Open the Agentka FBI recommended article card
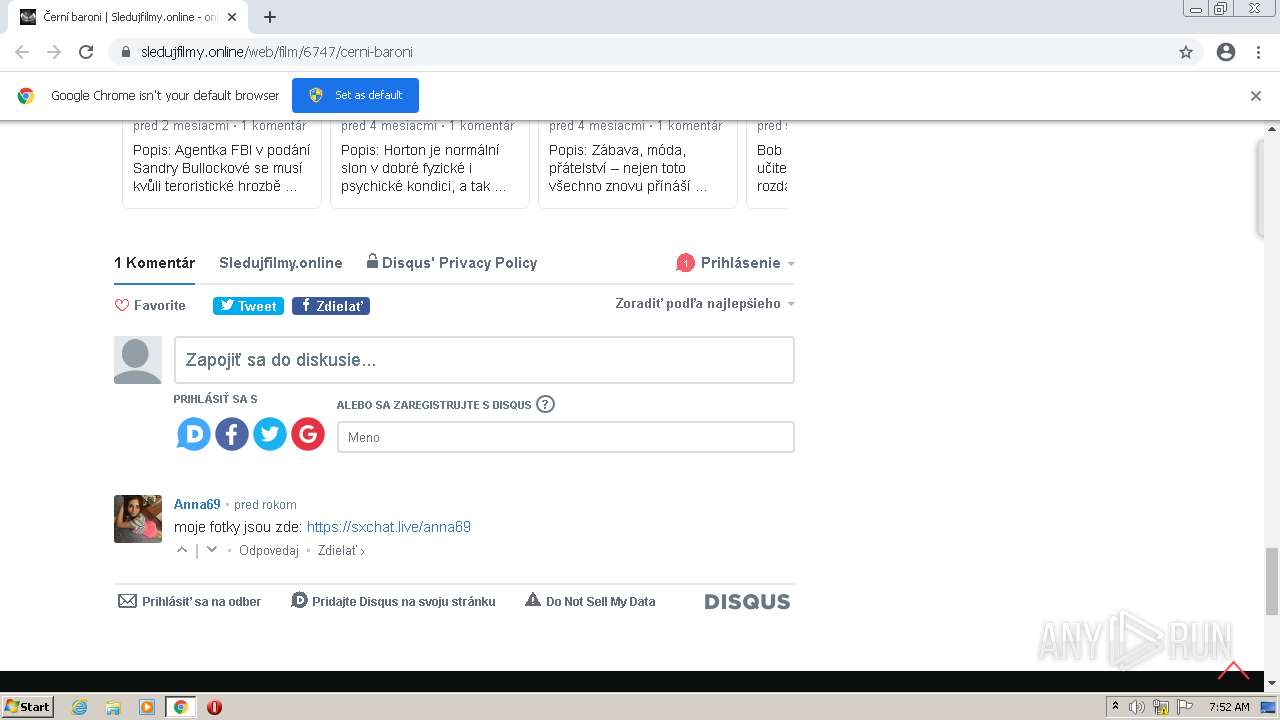Image resolution: width=1280 pixels, height=720 pixels. point(222,164)
